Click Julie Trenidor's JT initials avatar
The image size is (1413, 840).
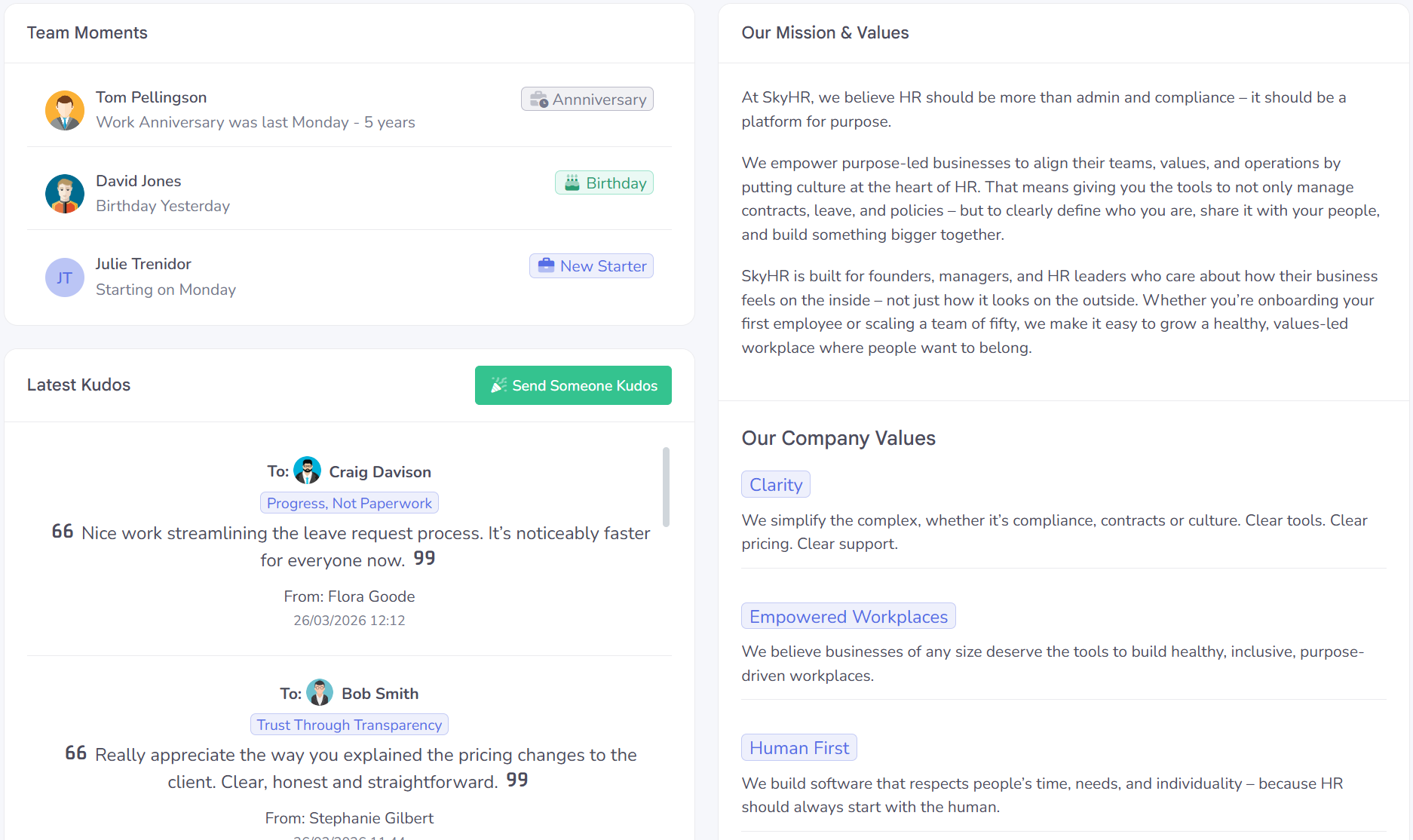(65, 277)
